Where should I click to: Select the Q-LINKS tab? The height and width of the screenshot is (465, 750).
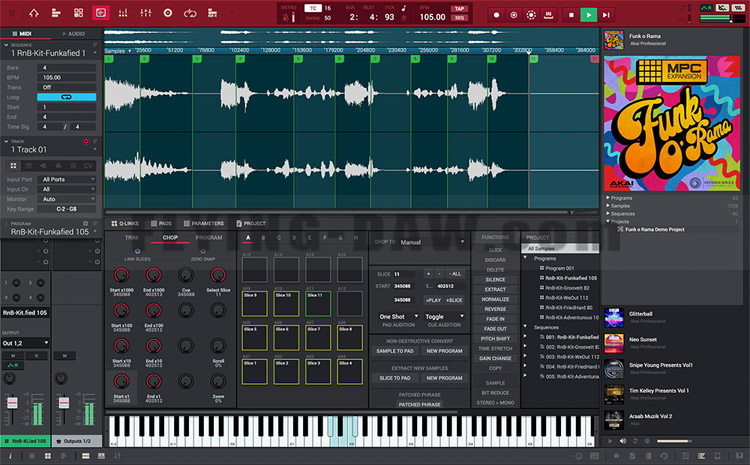[125, 223]
